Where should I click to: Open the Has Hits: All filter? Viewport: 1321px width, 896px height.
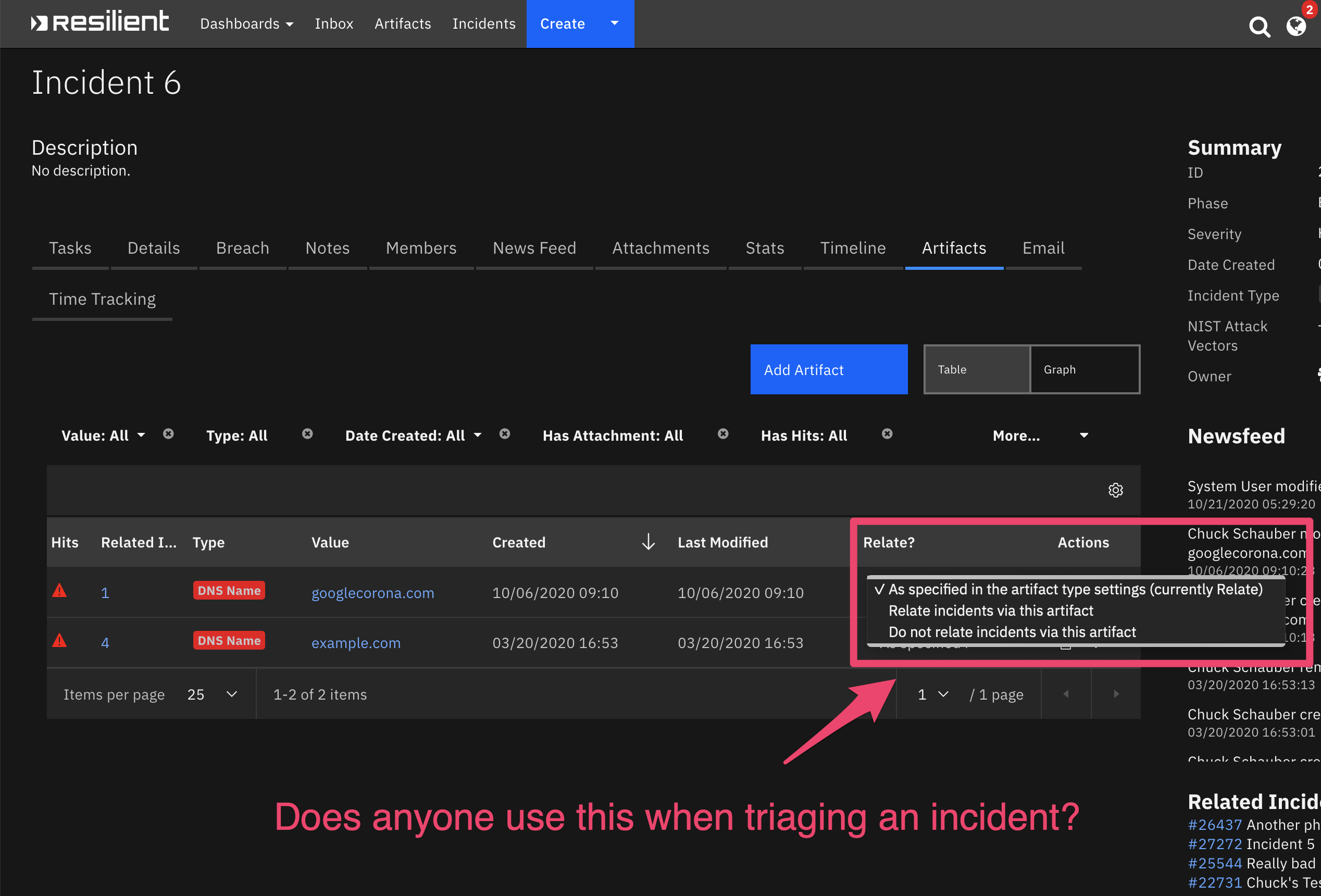[x=804, y=435]
